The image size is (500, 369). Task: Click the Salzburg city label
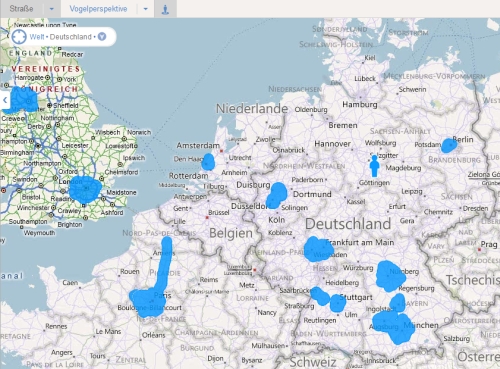(456, 339)
